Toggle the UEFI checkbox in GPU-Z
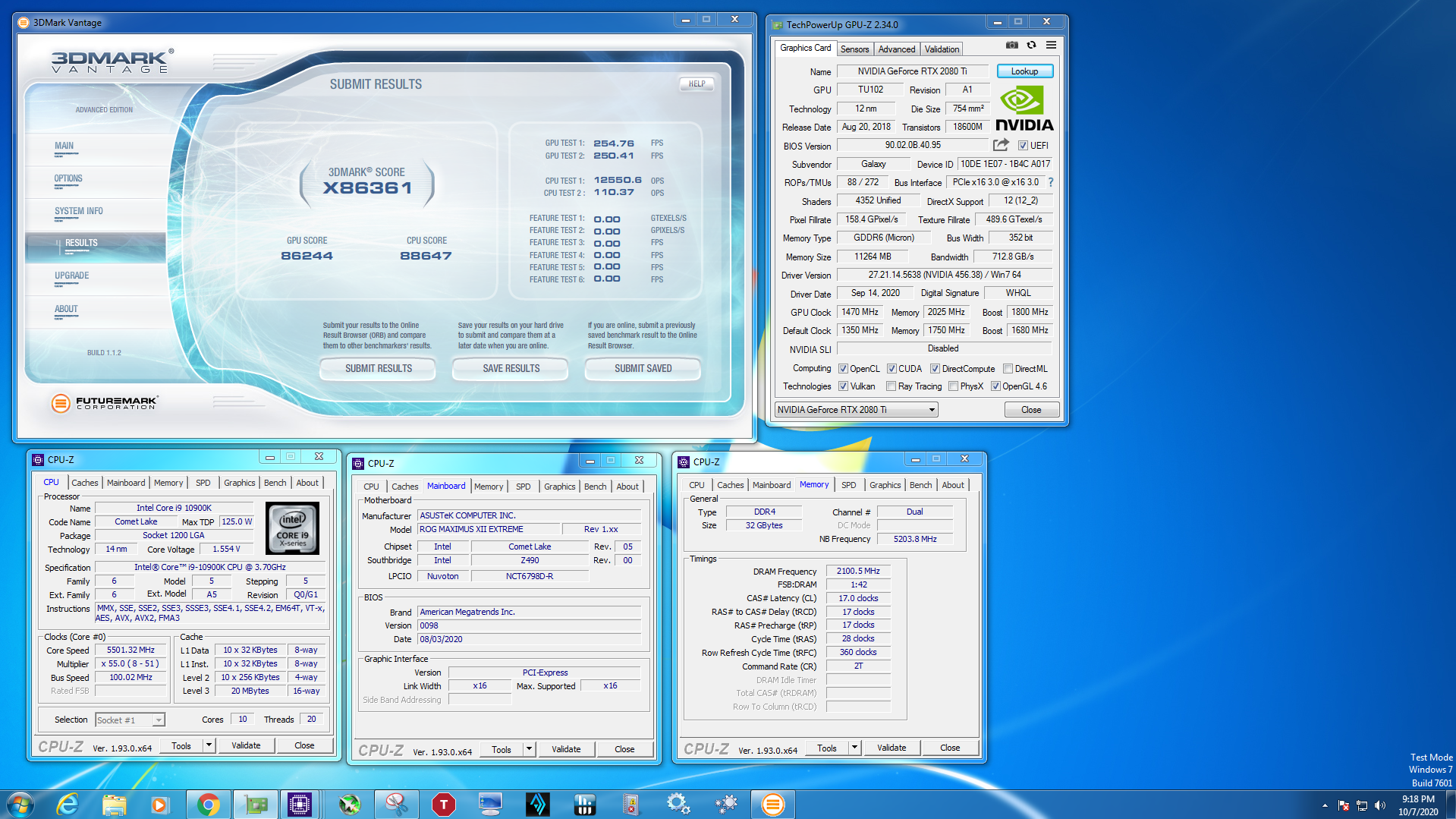The image size is (1456, 819). [1023, 146]
